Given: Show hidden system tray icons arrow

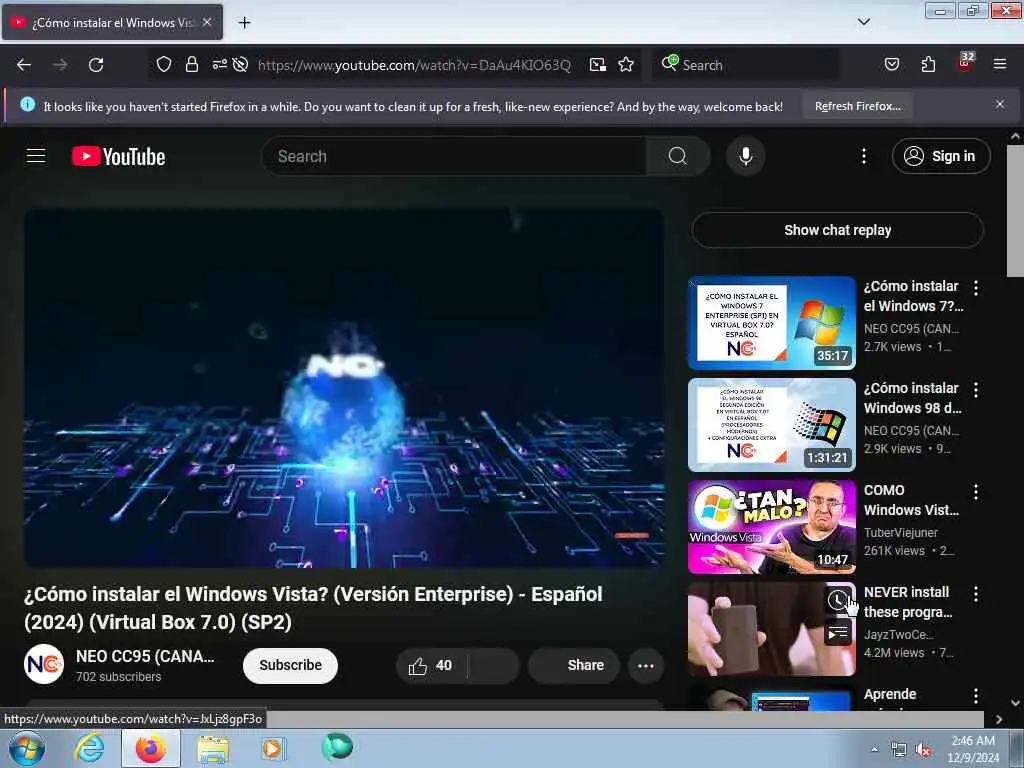Looking at the screenshot, I should click(874, 750).
